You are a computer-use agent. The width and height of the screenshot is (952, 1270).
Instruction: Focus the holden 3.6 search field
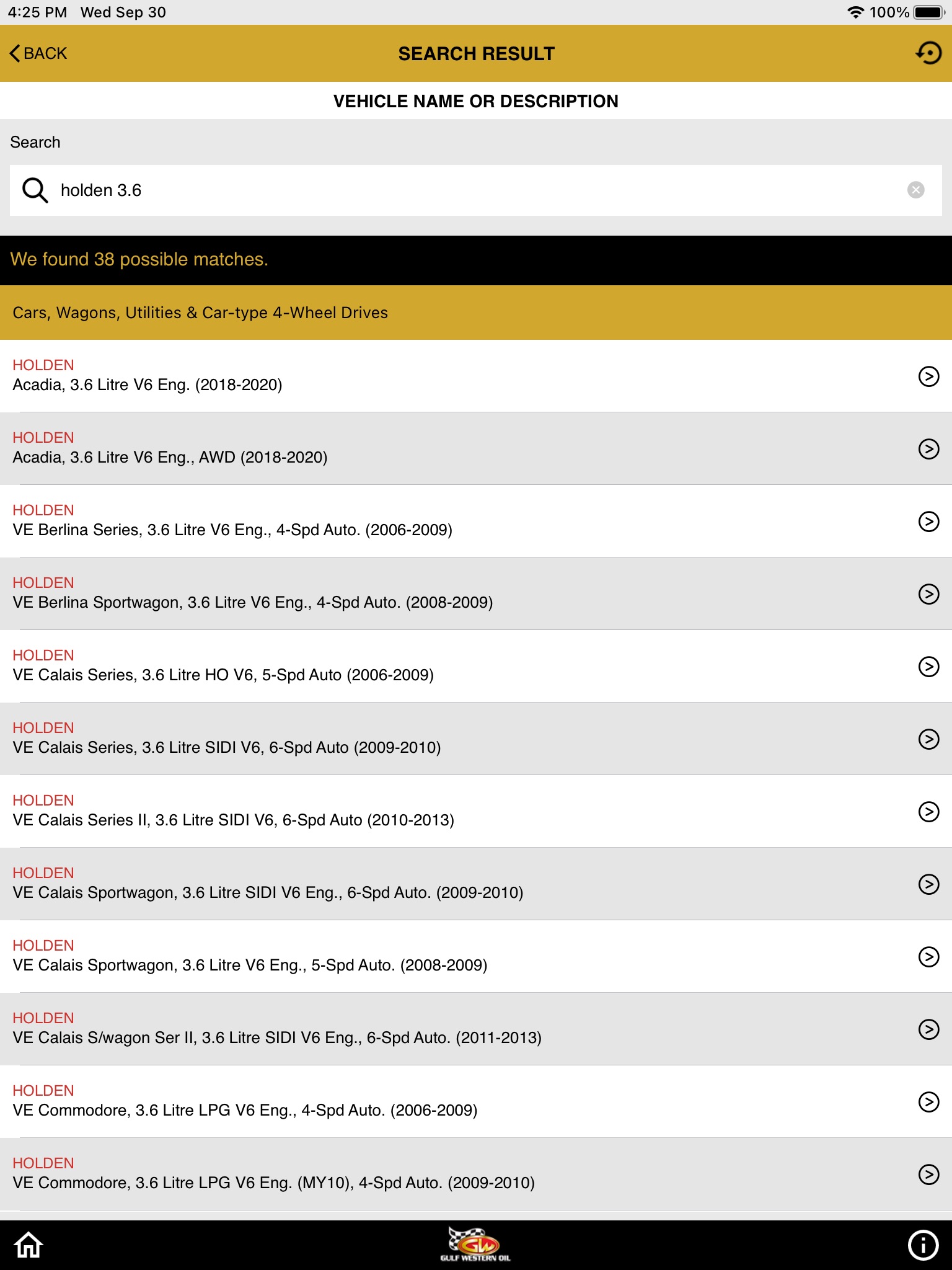(476, 190)
